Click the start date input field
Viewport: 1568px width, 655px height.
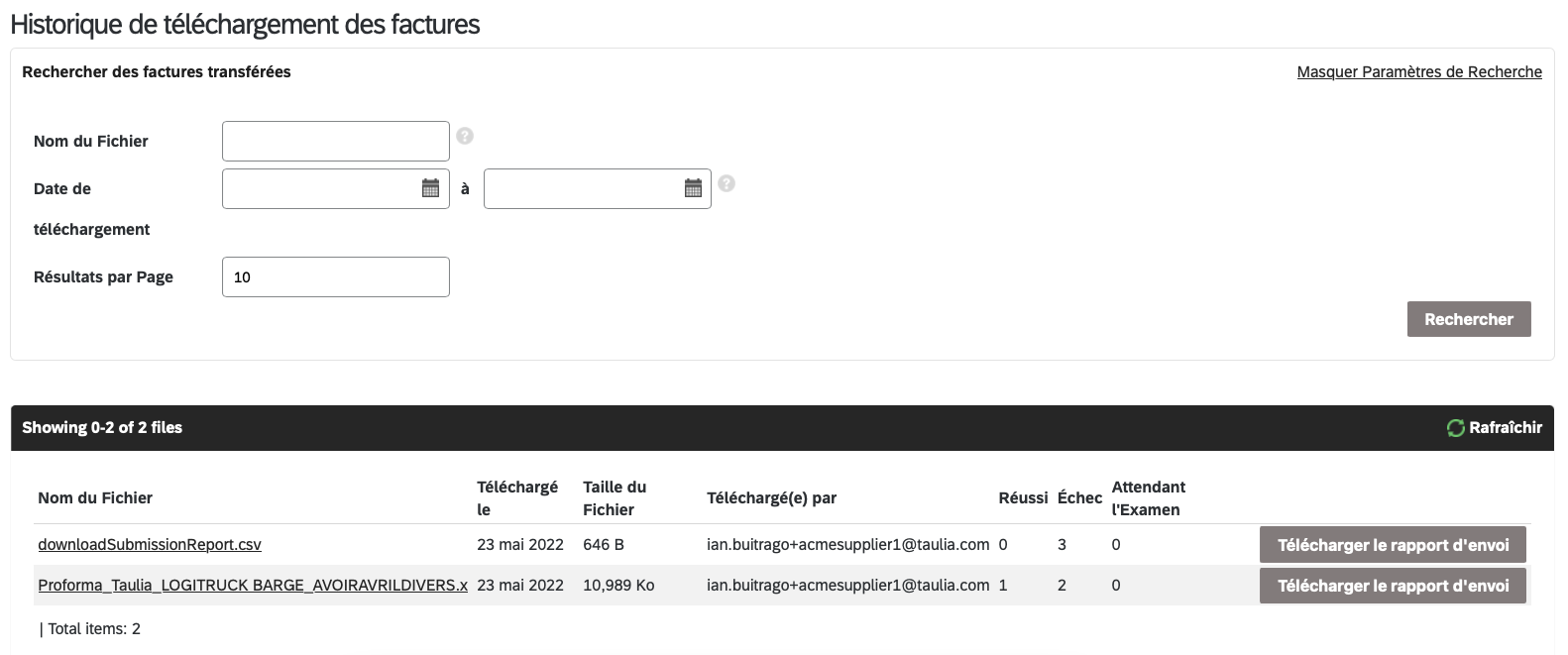pyautogui.click(x=319, y=188)
